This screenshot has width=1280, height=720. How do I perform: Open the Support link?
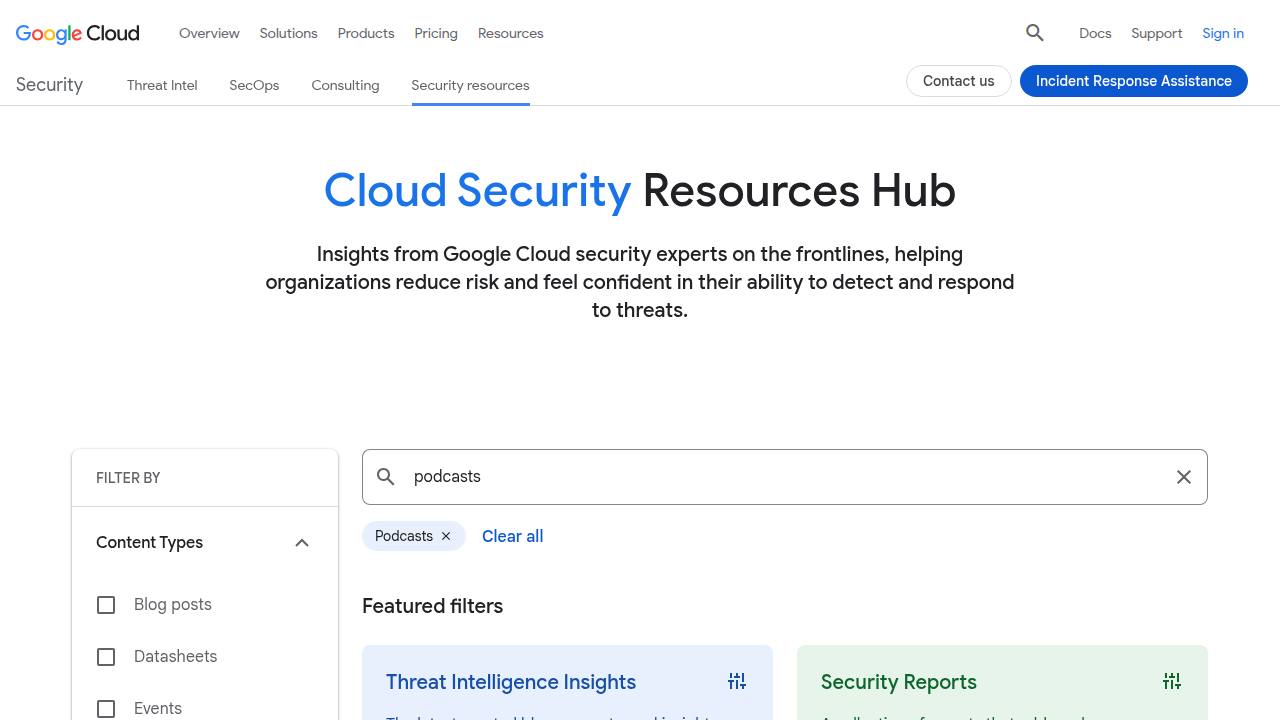1157,33
